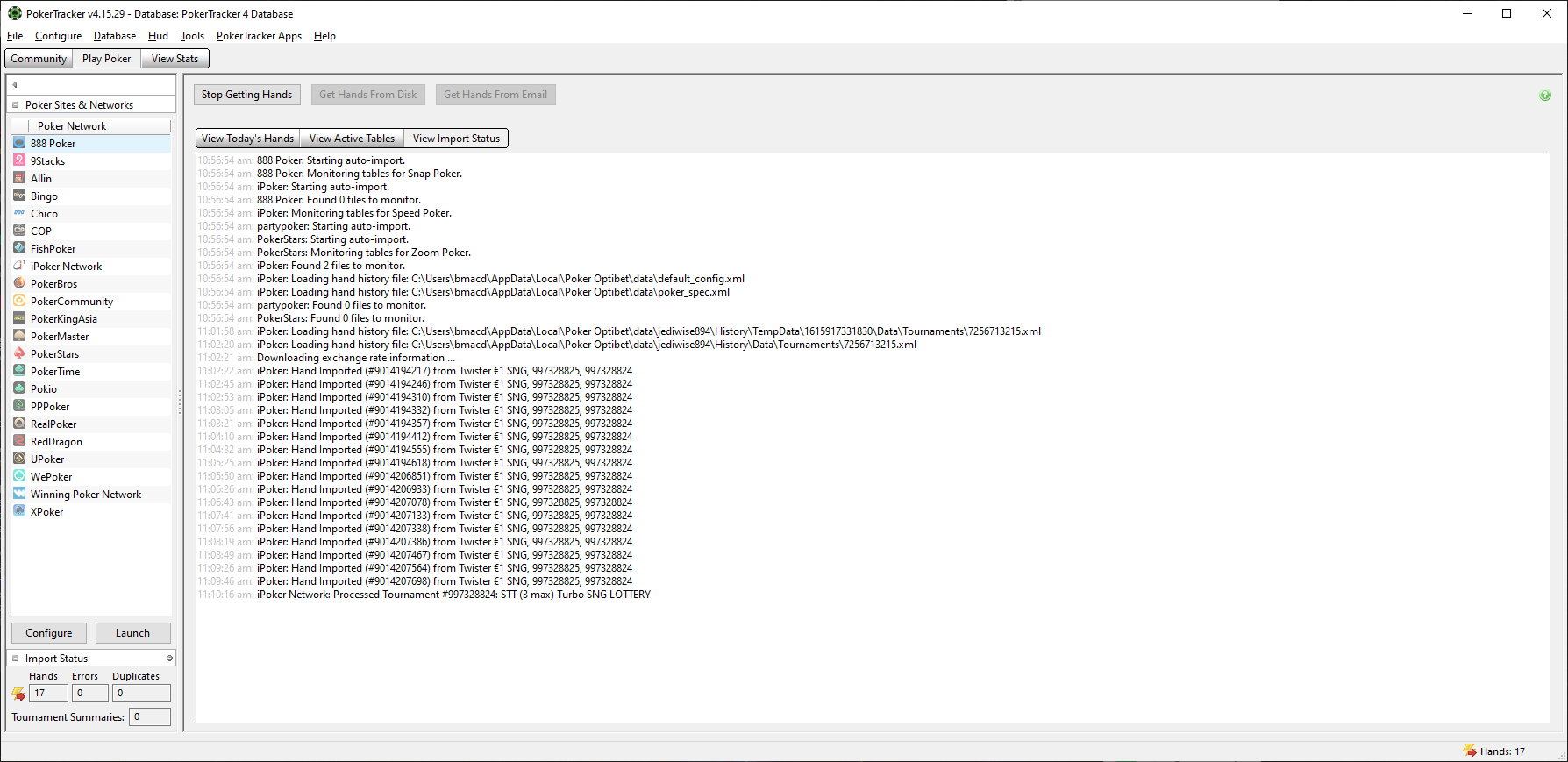Click the COP network icon
Viewport: 1568px width, 762px height.
point(19,231)
